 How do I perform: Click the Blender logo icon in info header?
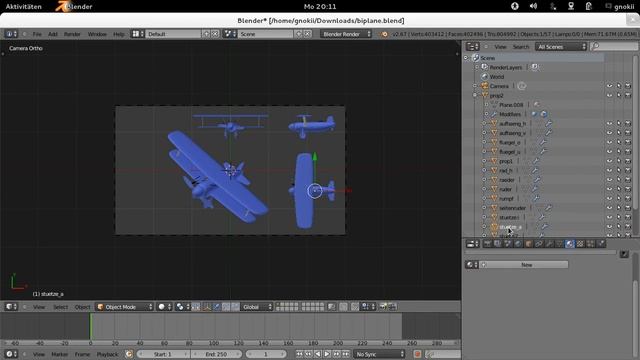point(384,34)
